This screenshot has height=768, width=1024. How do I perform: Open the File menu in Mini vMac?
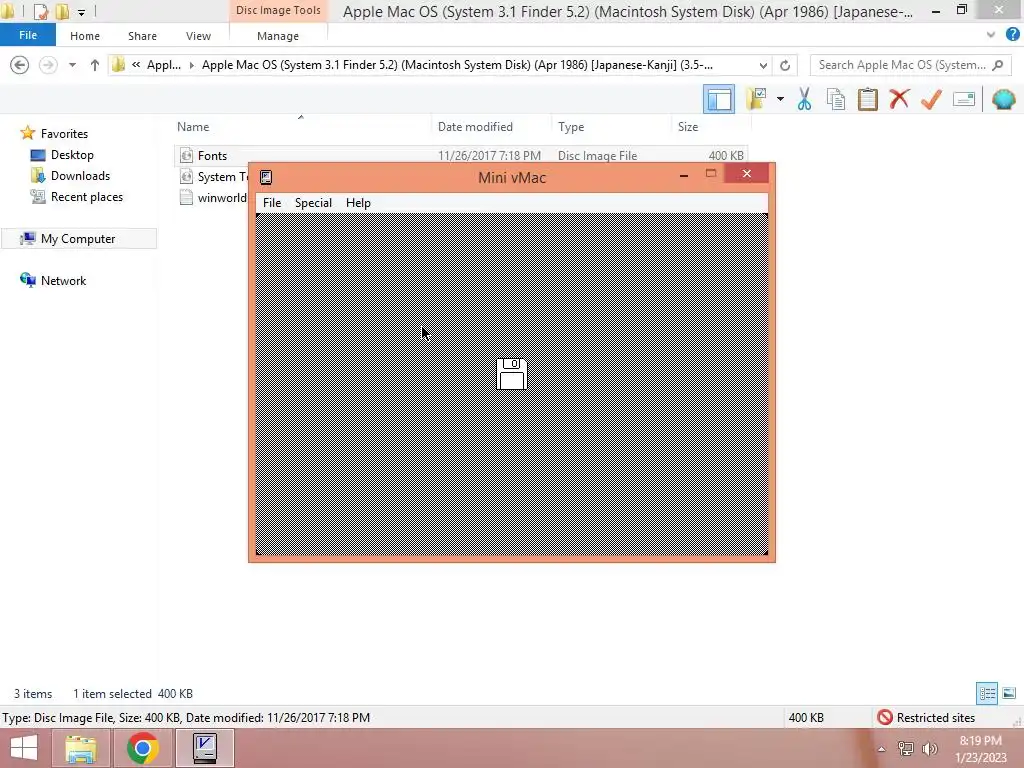point(272,202)
